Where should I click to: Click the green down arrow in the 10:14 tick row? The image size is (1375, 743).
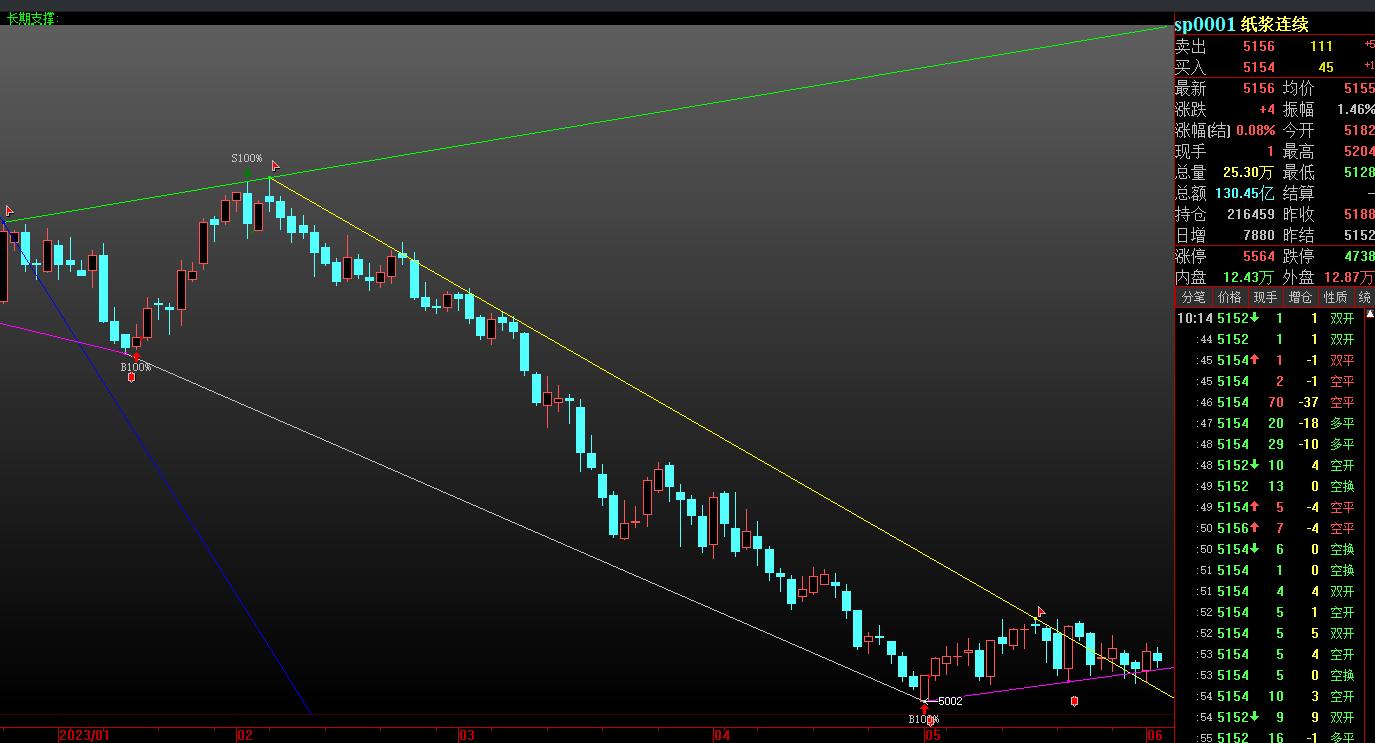(1254, 318)
